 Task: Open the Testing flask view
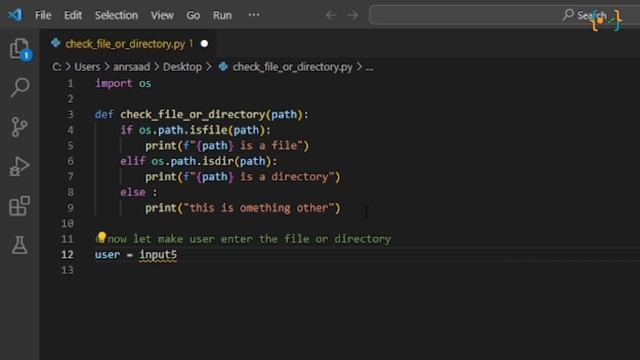(19, 245)
